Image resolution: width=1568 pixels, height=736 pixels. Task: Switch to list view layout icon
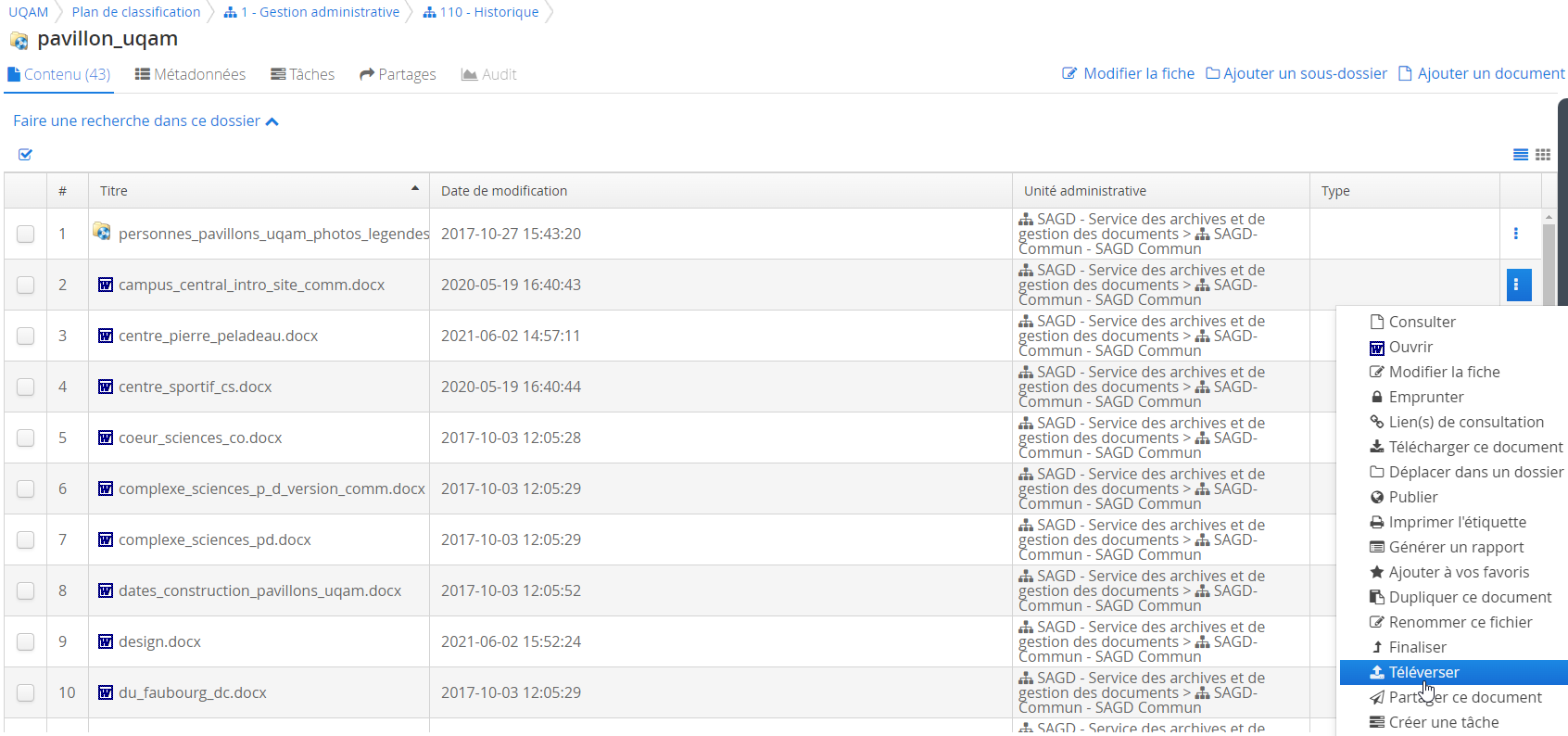(x=1520, y=155)
